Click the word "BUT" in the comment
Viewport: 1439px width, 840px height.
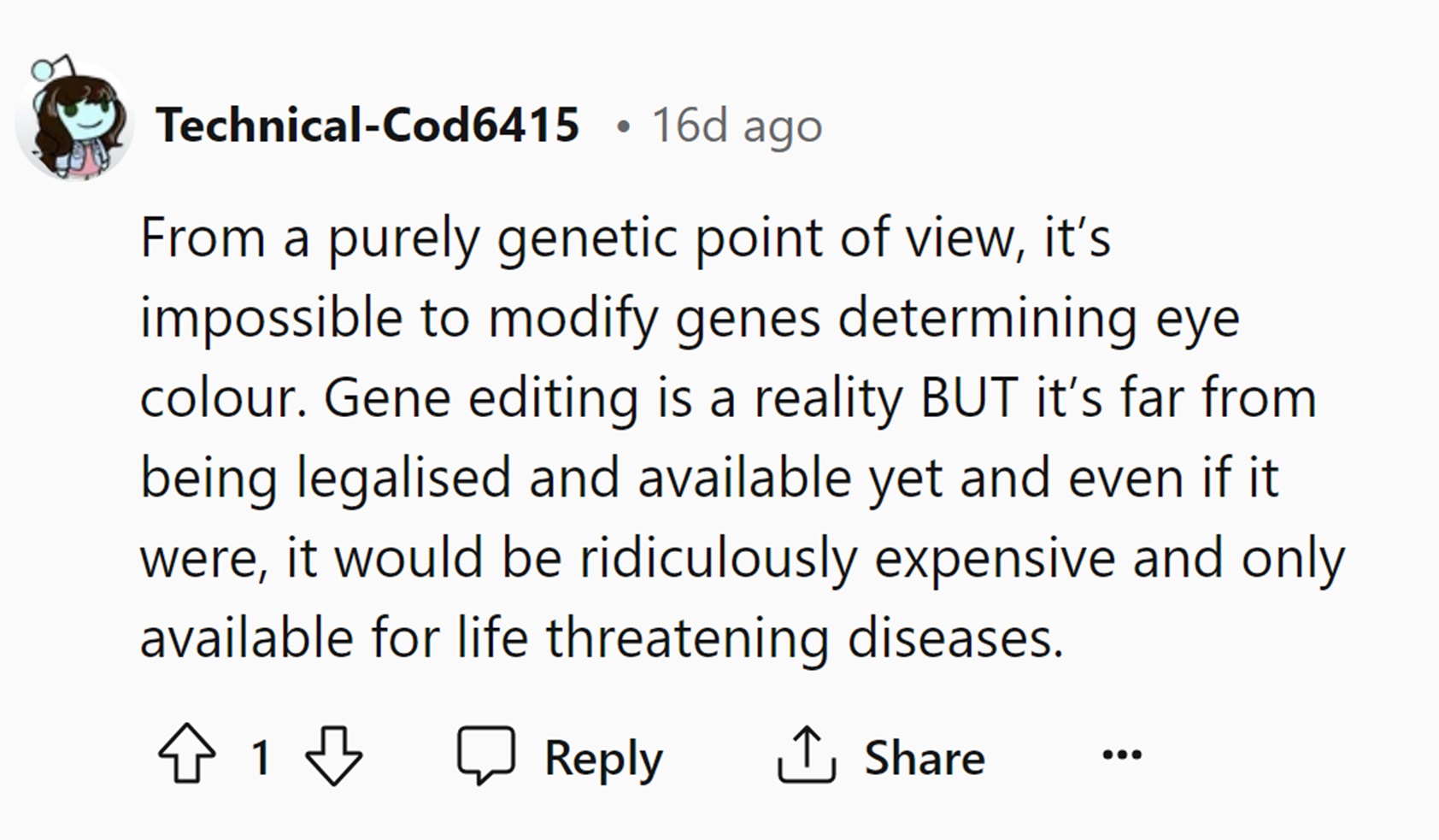point(969,398)
